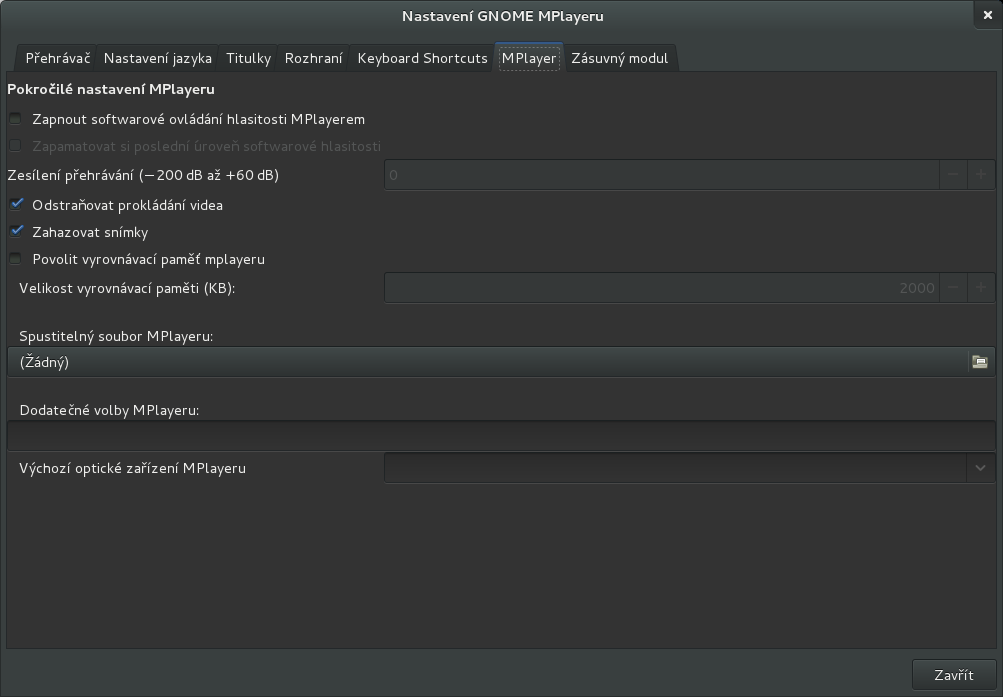Click Výchozí optické zařízení MPlayeru label
Viewport: 1003px width, 697px height.
click(132, 469)
